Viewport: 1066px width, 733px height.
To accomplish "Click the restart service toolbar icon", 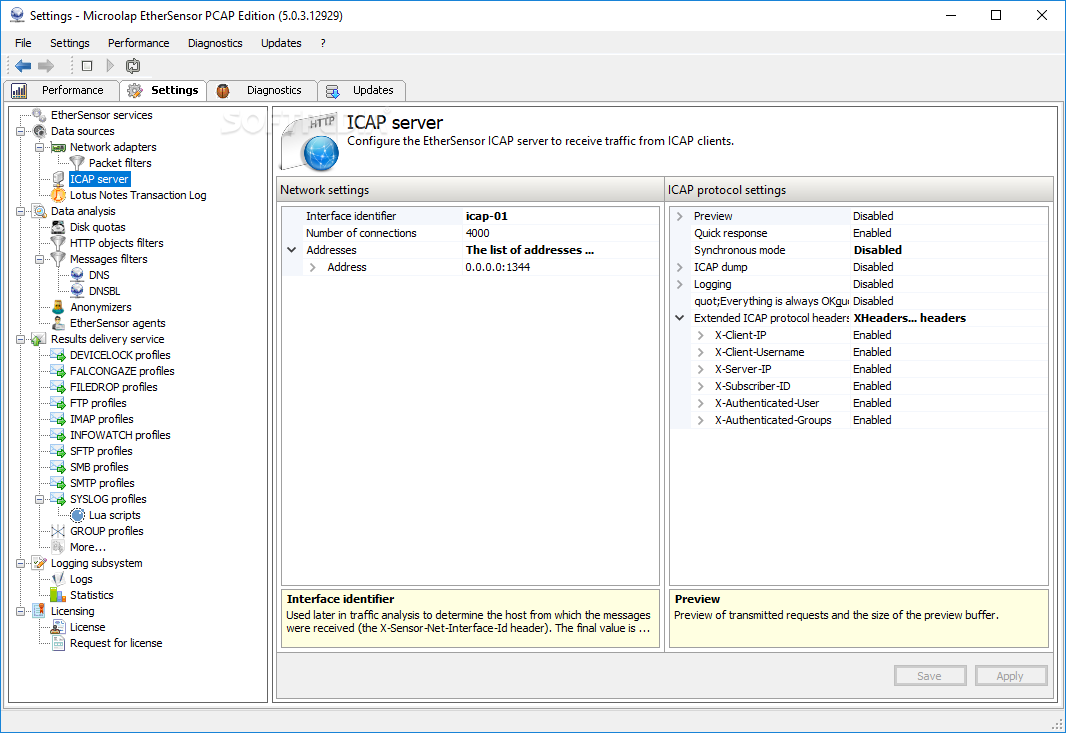I will pos(133,66).
